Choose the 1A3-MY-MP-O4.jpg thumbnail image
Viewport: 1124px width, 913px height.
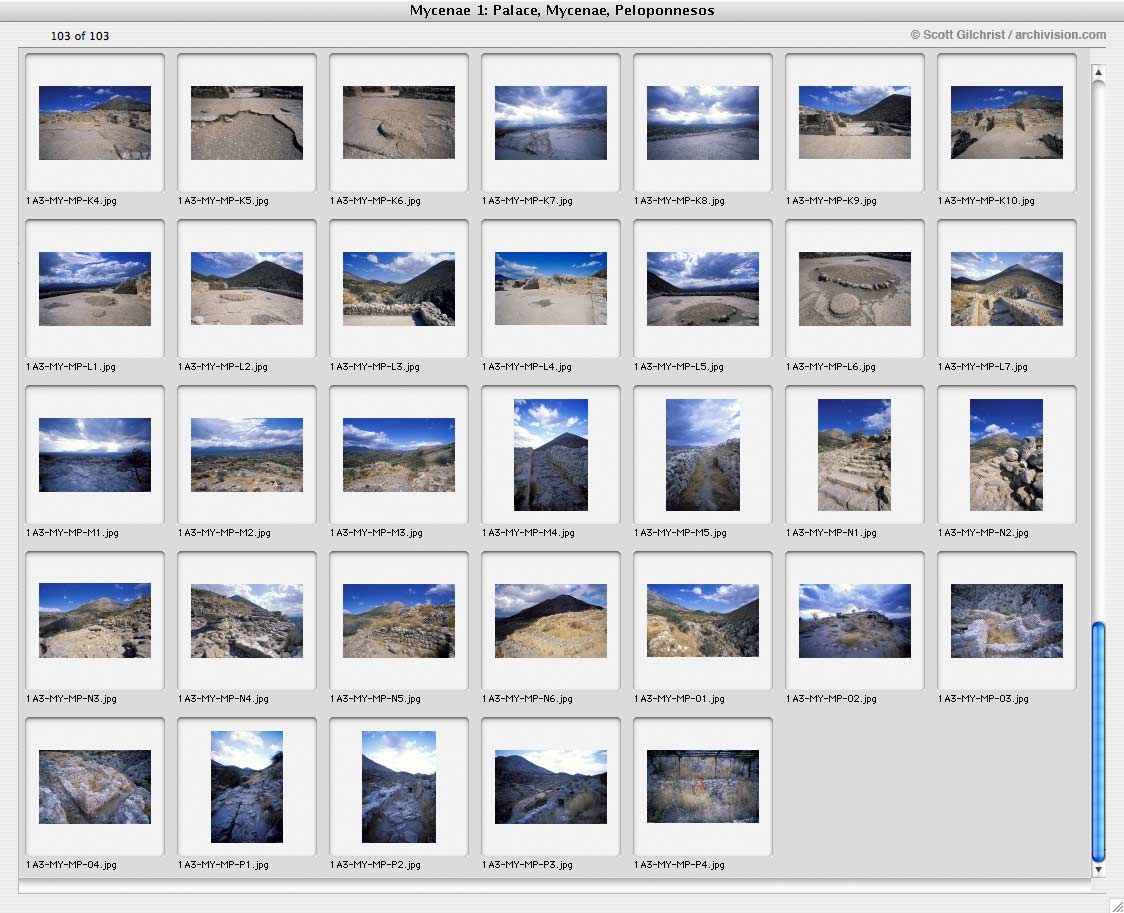pos(95,787)
